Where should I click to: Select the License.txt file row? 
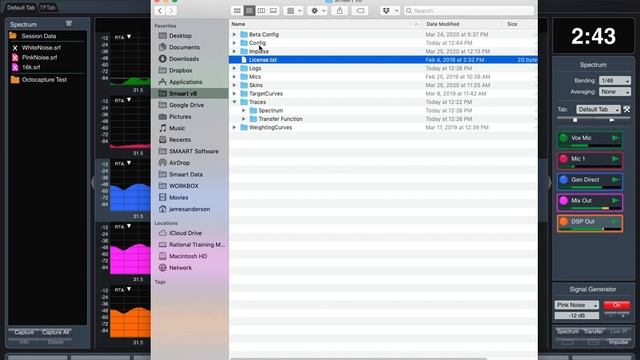click(383, 60)
